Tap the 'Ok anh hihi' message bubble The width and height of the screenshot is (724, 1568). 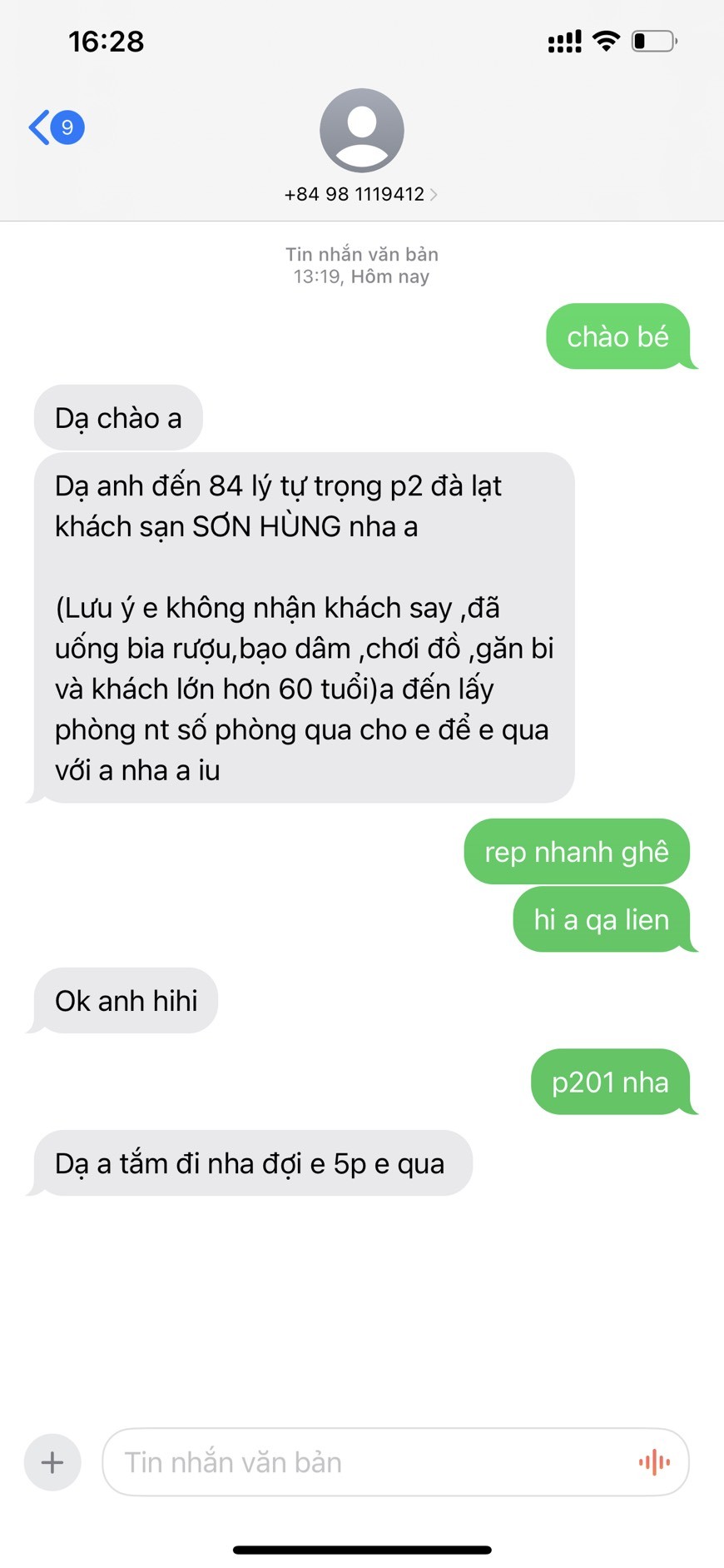(x=126, y=1000)
